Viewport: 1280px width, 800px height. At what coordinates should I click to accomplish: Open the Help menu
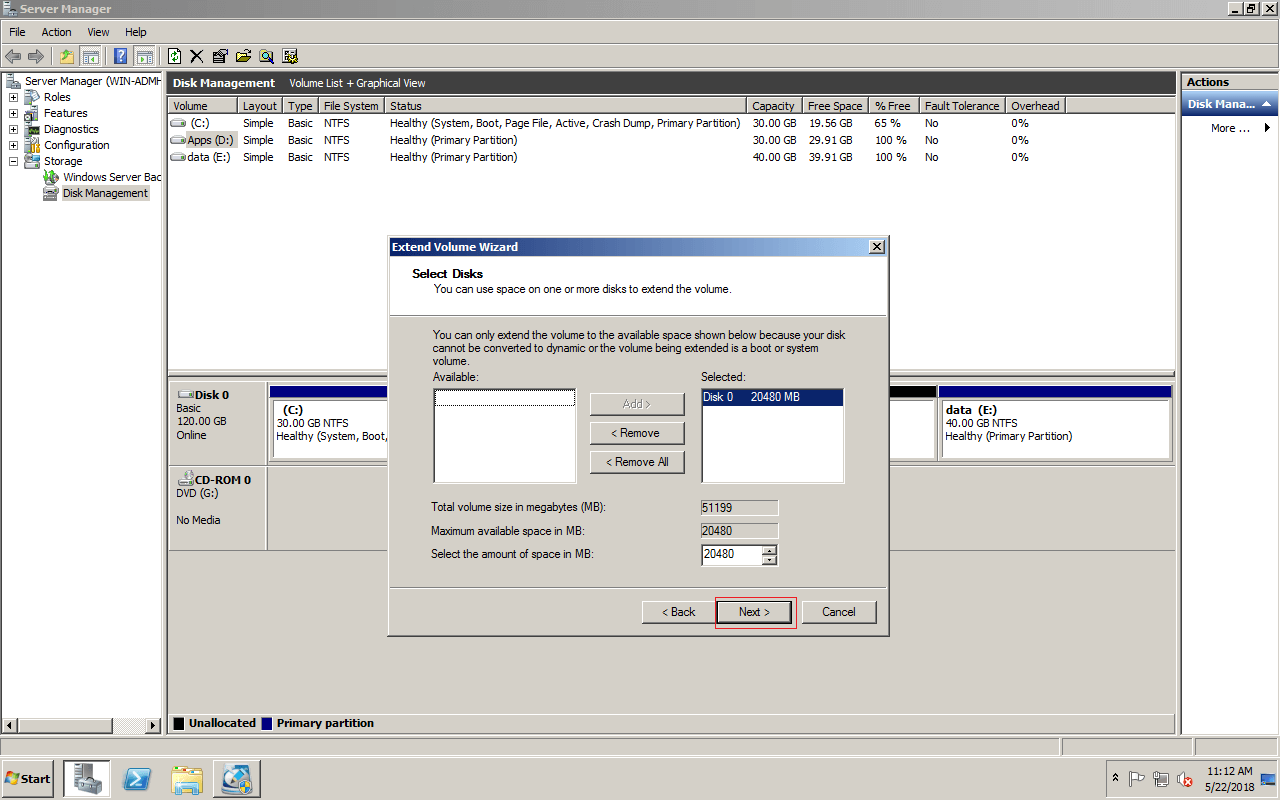pos(136,32)
